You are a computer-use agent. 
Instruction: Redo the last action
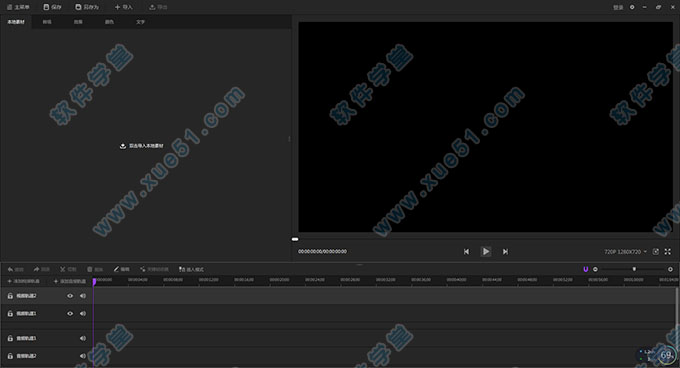(42, 270)
